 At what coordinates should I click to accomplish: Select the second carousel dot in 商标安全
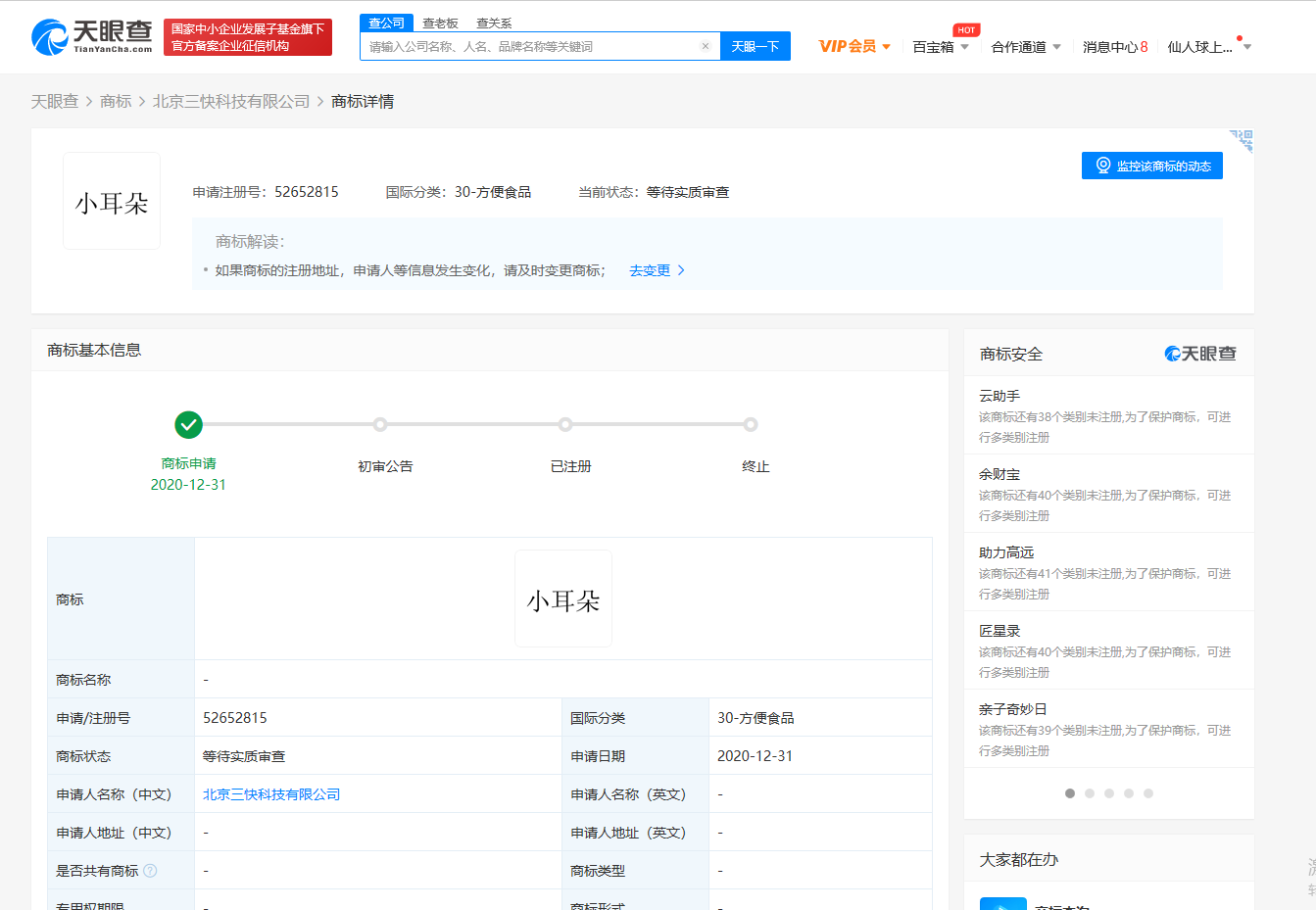point(1090,793)
